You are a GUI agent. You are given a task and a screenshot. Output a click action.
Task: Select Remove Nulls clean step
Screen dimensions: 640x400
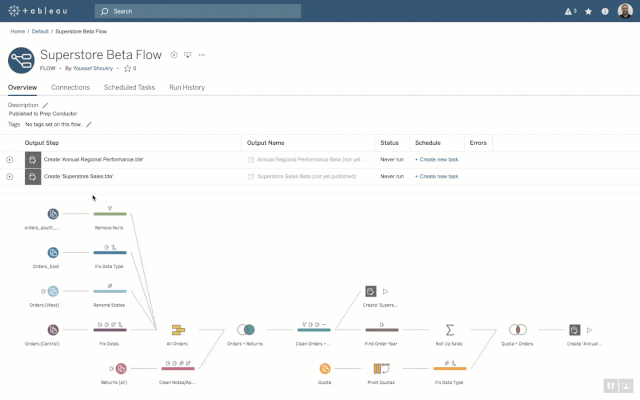point(110,213)
